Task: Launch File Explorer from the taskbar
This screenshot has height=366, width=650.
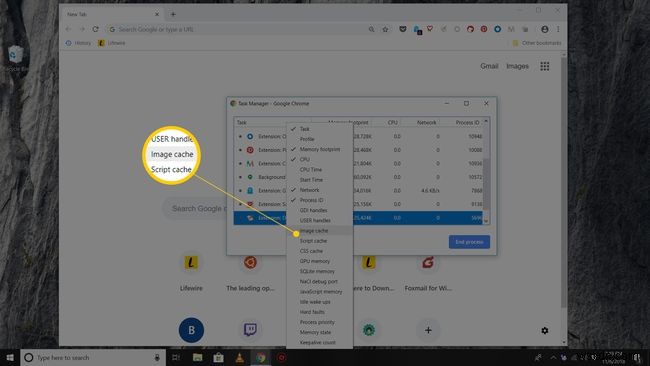Action: [x=198, y=357]
